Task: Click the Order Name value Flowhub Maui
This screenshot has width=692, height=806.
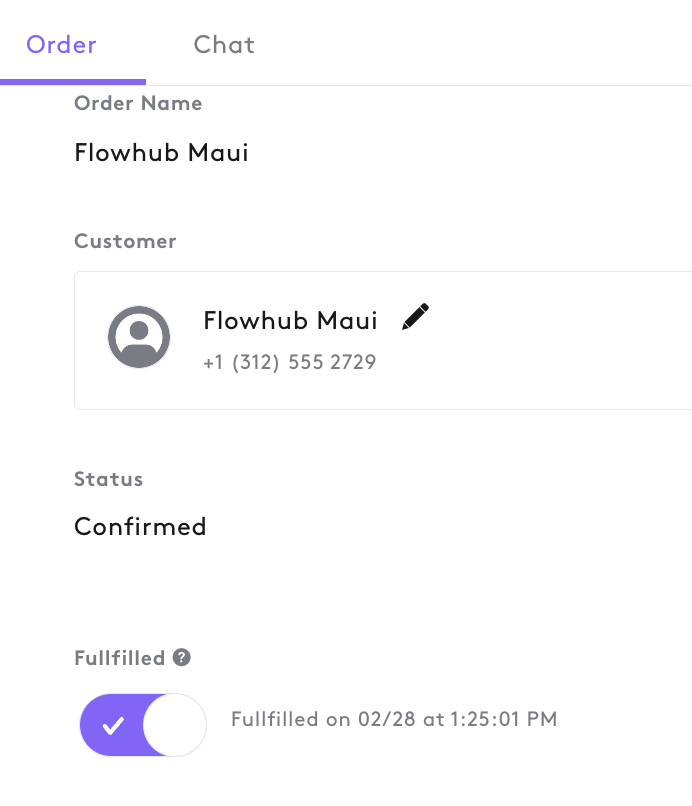Action: 161,153
